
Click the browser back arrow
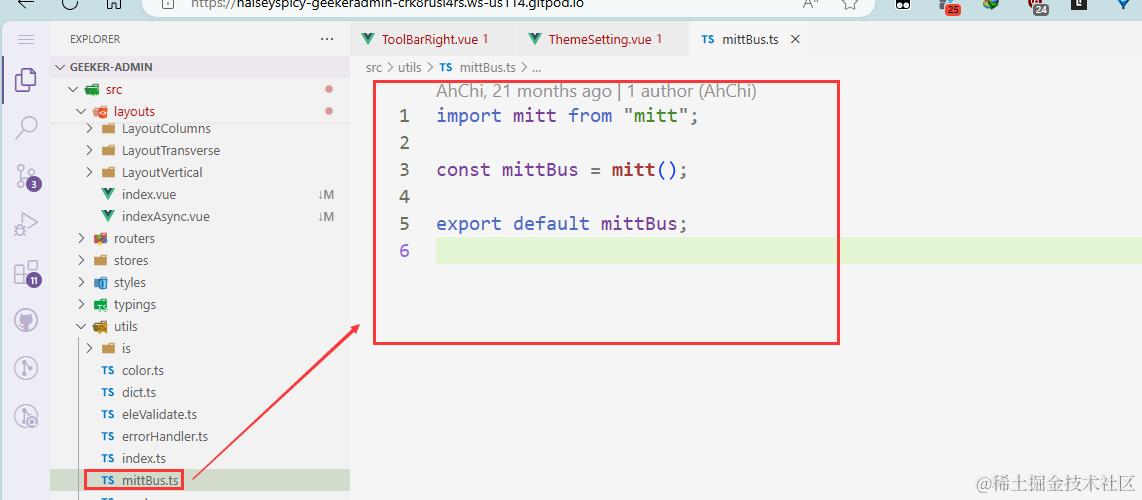pos(25,4)
